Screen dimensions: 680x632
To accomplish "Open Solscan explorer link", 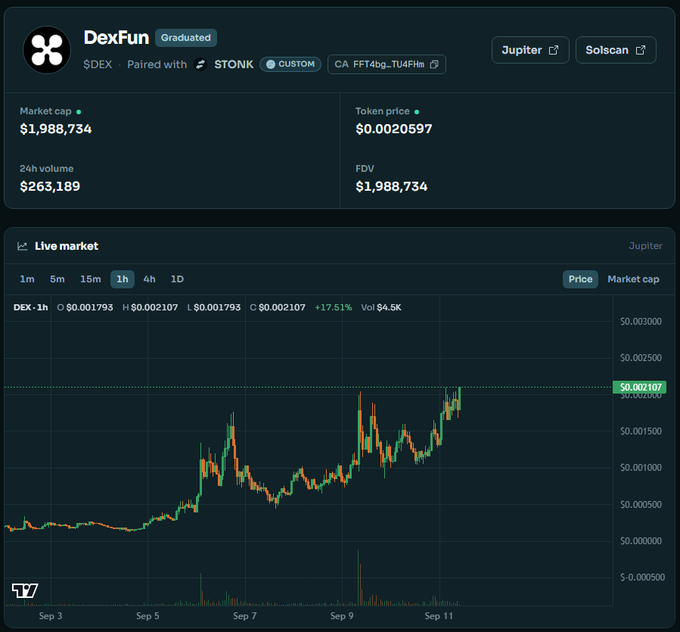I will [x=616, y=50].
